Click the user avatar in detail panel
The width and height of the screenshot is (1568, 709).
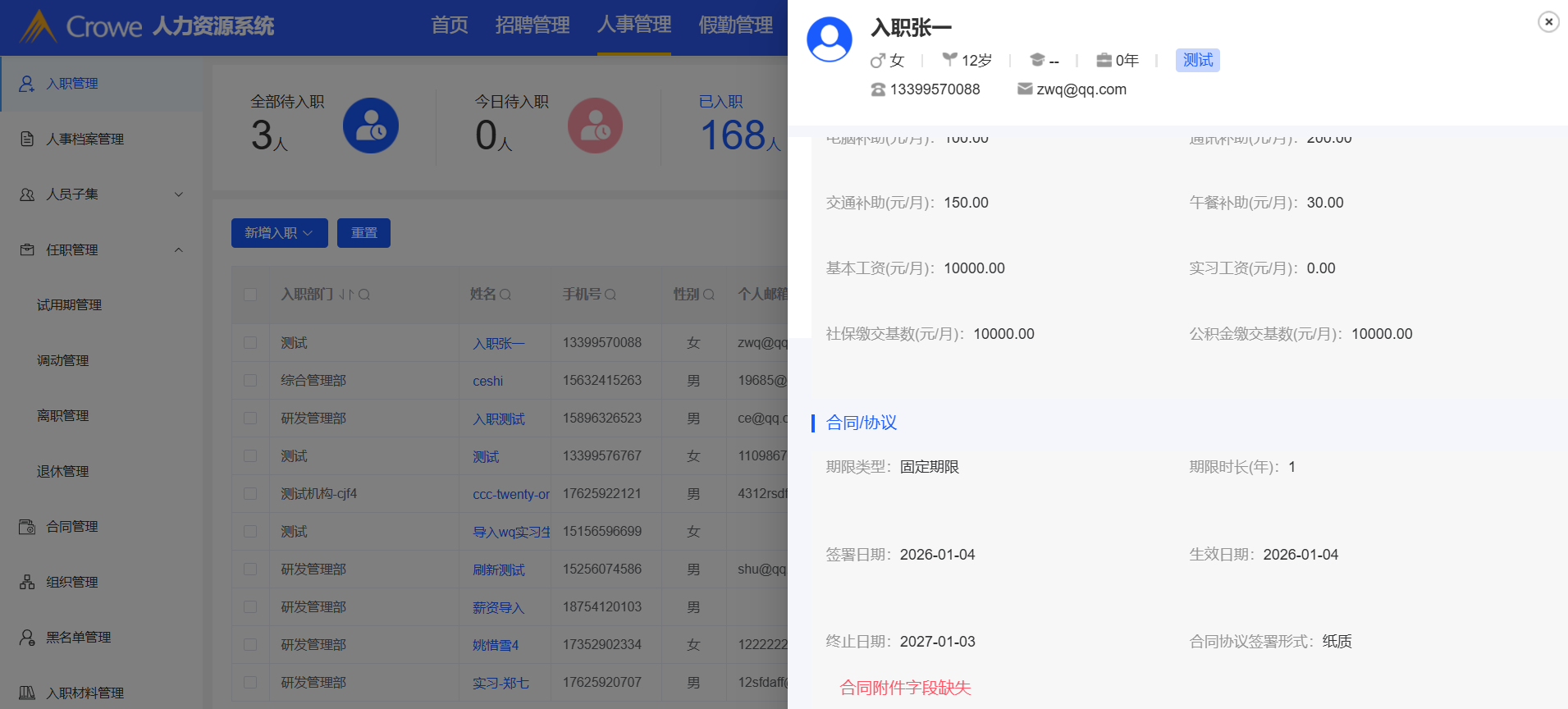click(830, 39)
